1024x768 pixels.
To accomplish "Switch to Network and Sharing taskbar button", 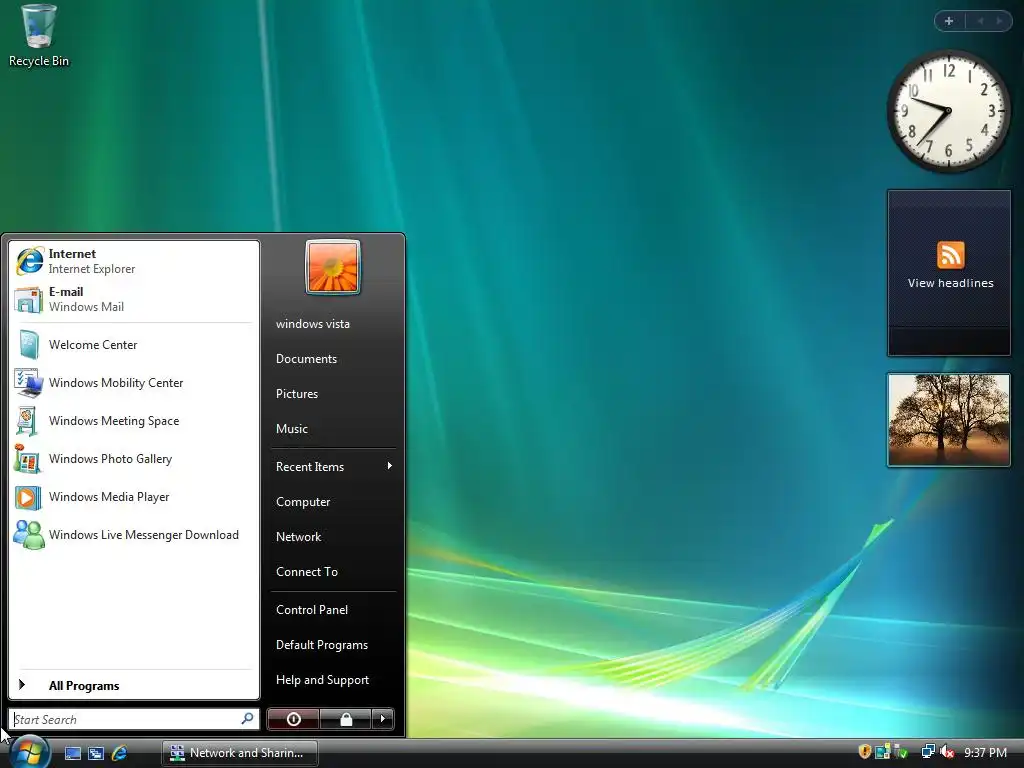I will (240, 753).
